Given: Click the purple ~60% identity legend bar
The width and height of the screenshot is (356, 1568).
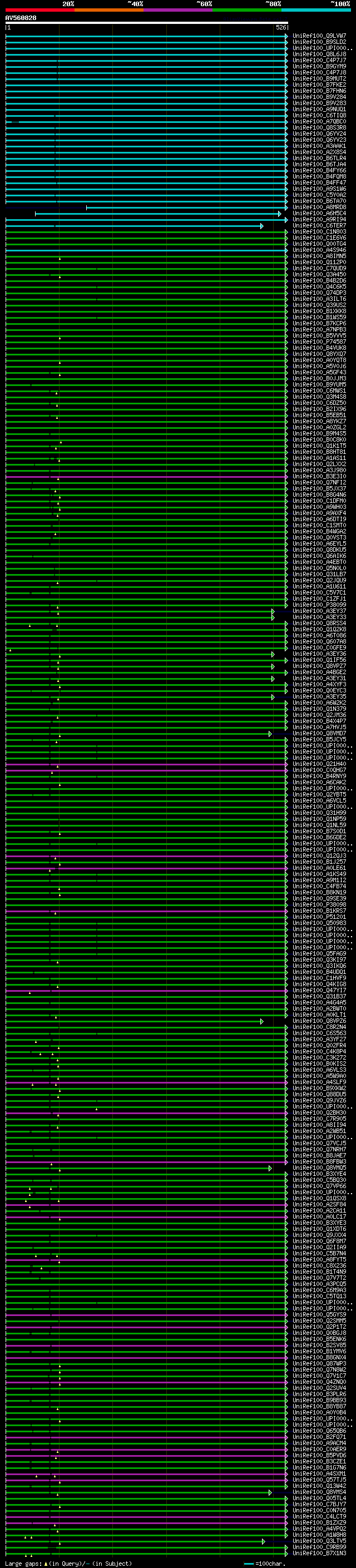Looking at the screenshot, I should 177,10.
